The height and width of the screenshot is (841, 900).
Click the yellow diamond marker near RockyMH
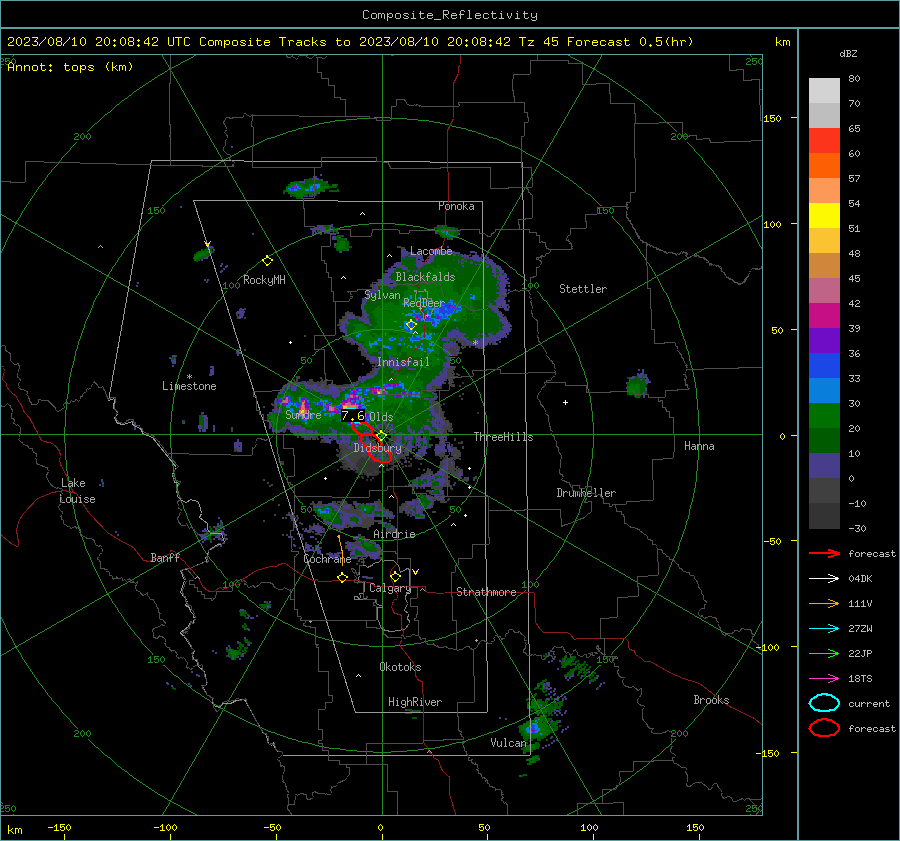267,261
